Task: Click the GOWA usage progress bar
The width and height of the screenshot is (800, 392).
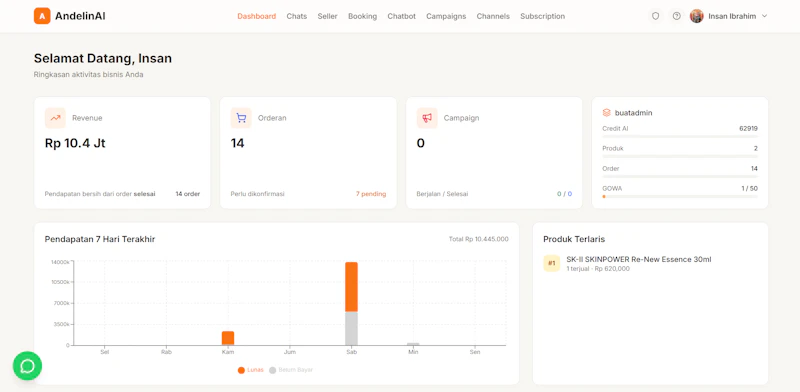Action: click(680, 197)
